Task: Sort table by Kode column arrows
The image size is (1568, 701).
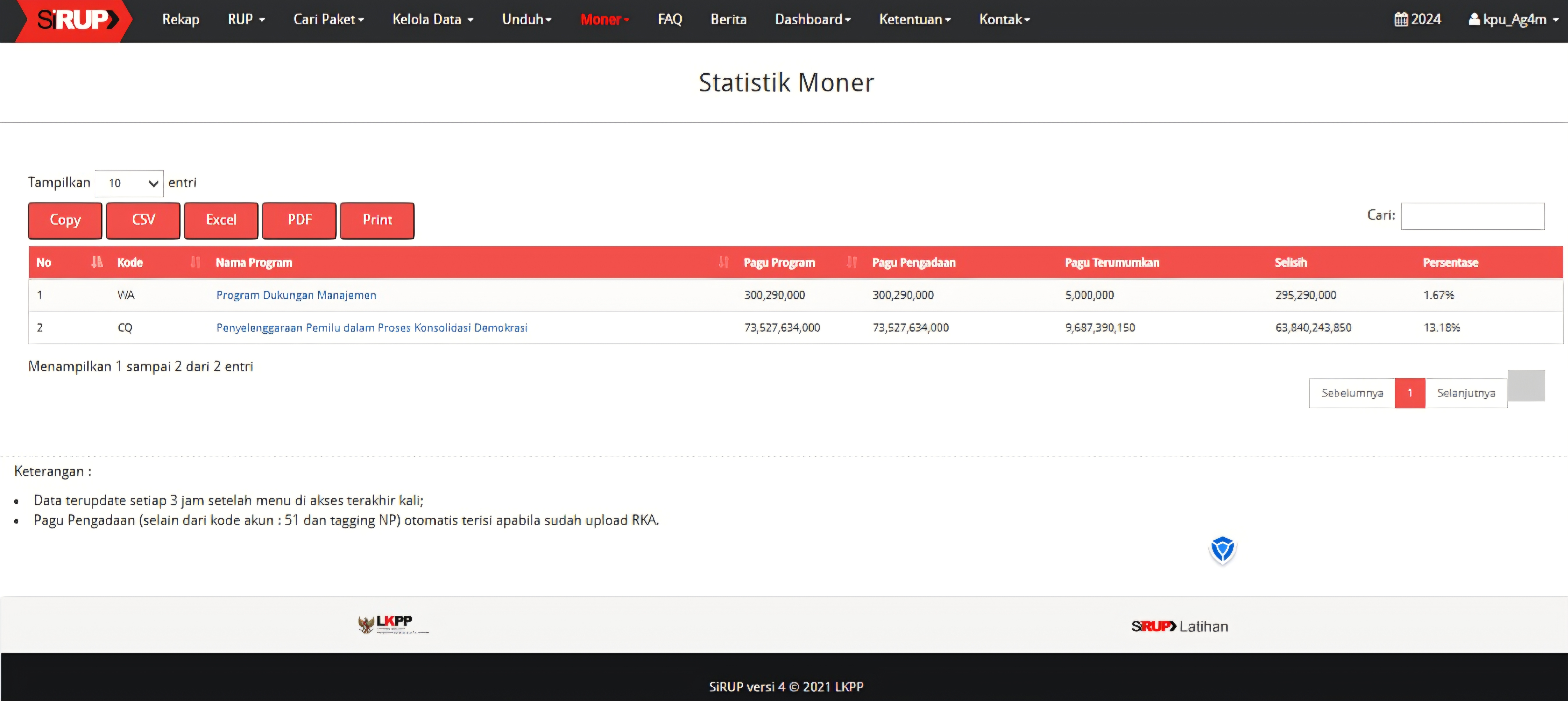Action: click(x=195, y=262)
